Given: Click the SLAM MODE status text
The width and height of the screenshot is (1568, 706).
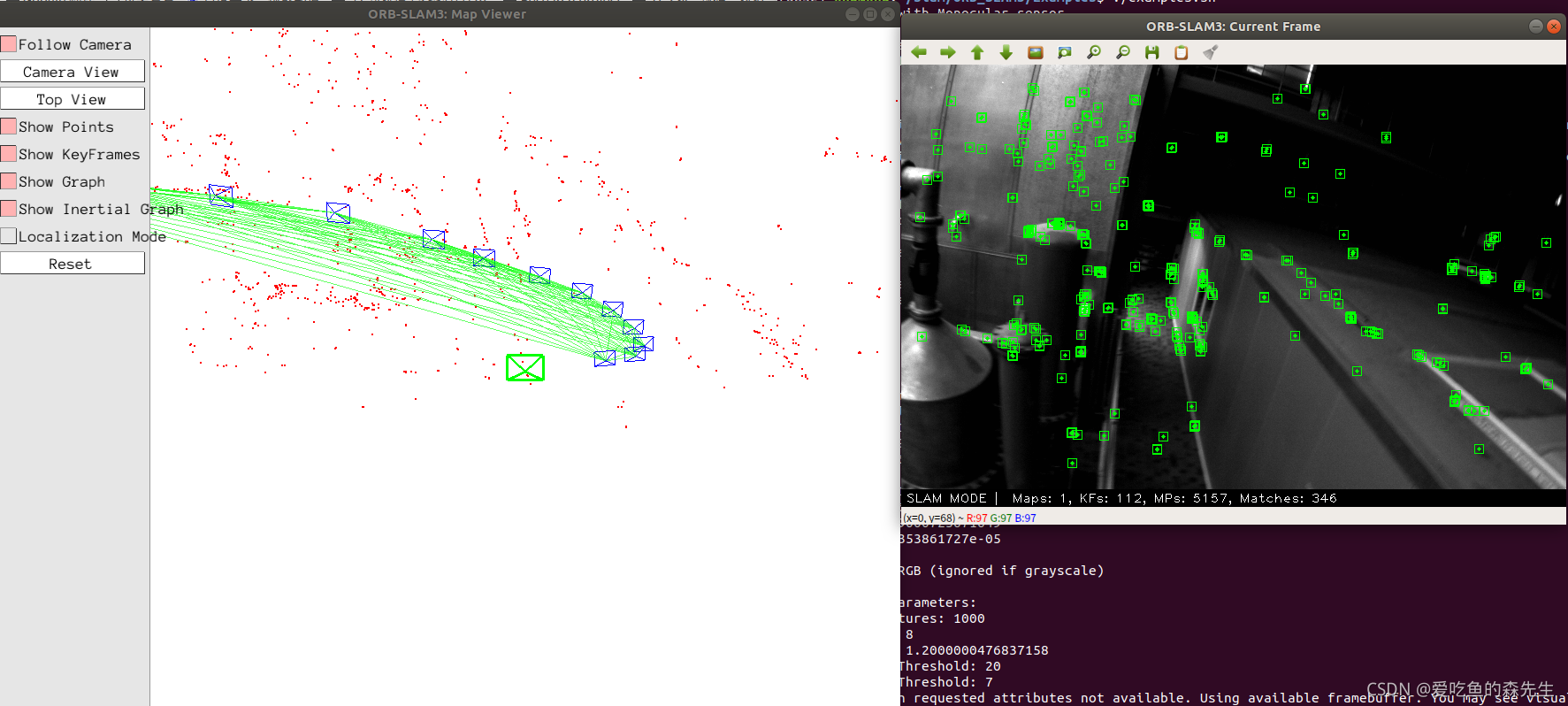Looking at the screenshot, I should pyautogui.click(x=946, y=498).
